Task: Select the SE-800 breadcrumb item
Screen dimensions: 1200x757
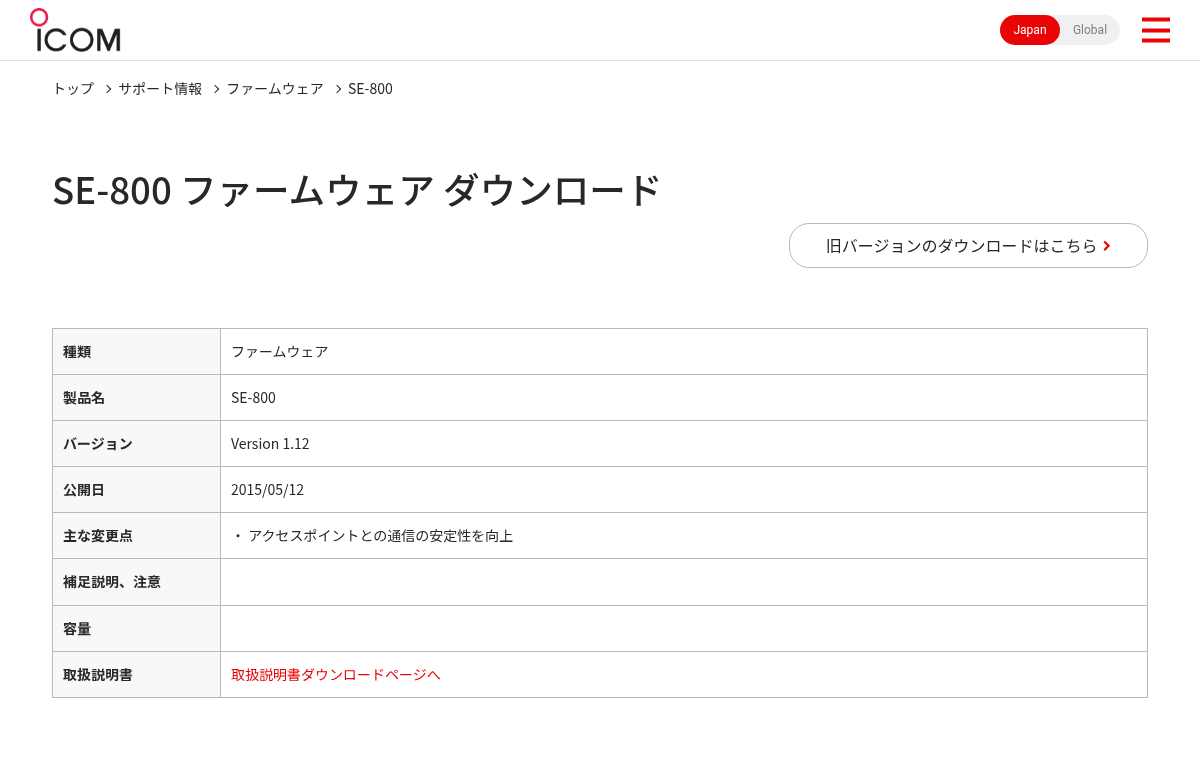Action: pyautogui.click(x=370, y=88)
